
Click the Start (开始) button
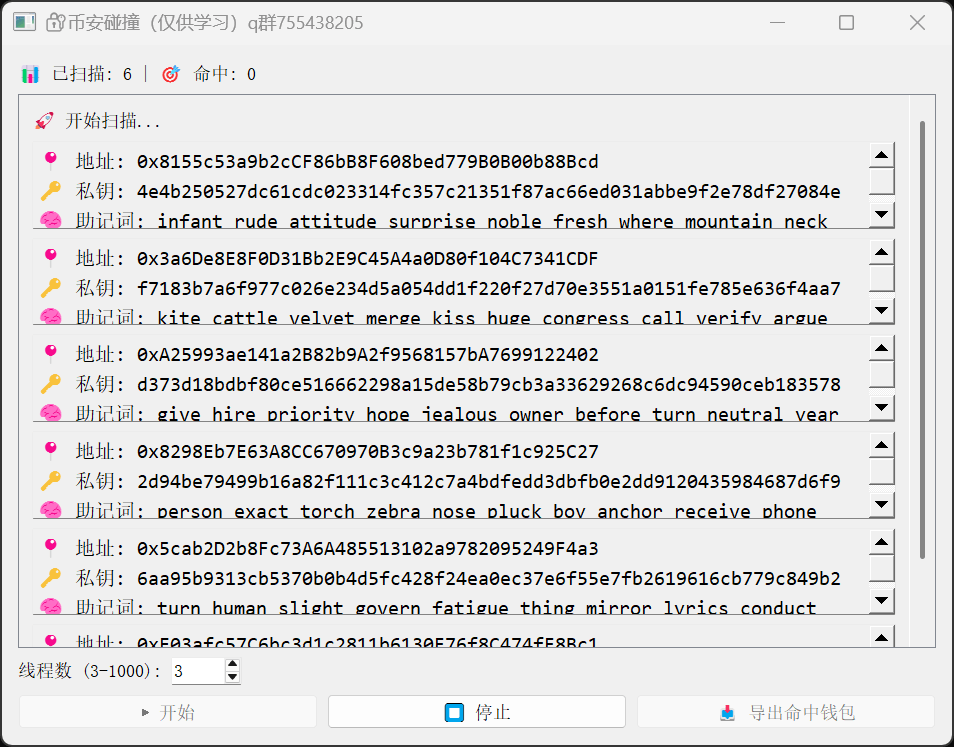168,712
